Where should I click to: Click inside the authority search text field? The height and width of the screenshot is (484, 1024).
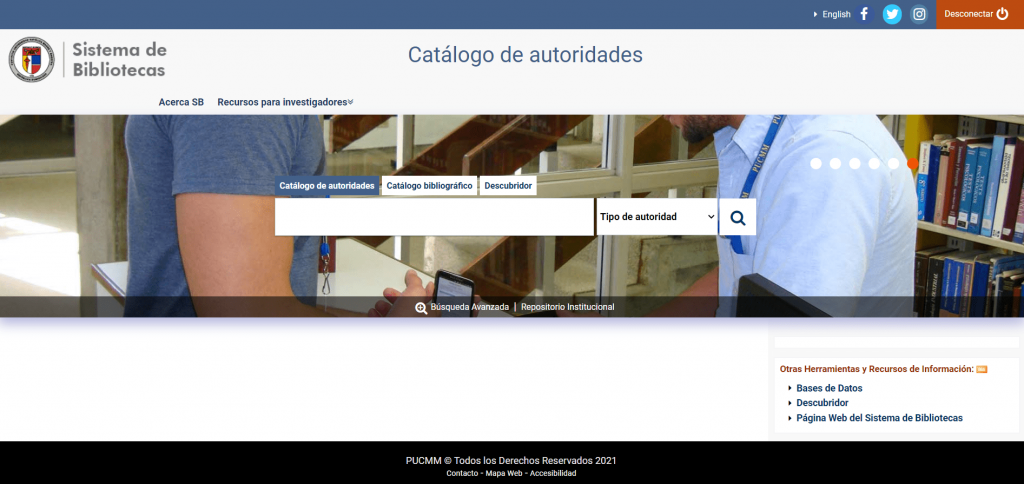tap(434, 217)
